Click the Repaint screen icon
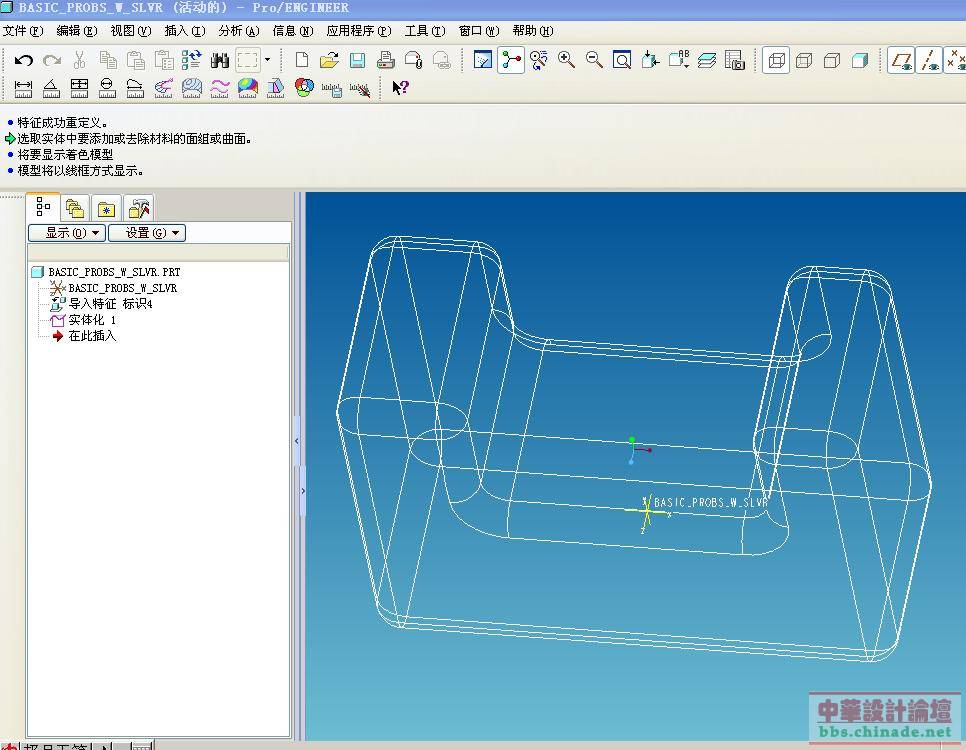 pos(482,60)
